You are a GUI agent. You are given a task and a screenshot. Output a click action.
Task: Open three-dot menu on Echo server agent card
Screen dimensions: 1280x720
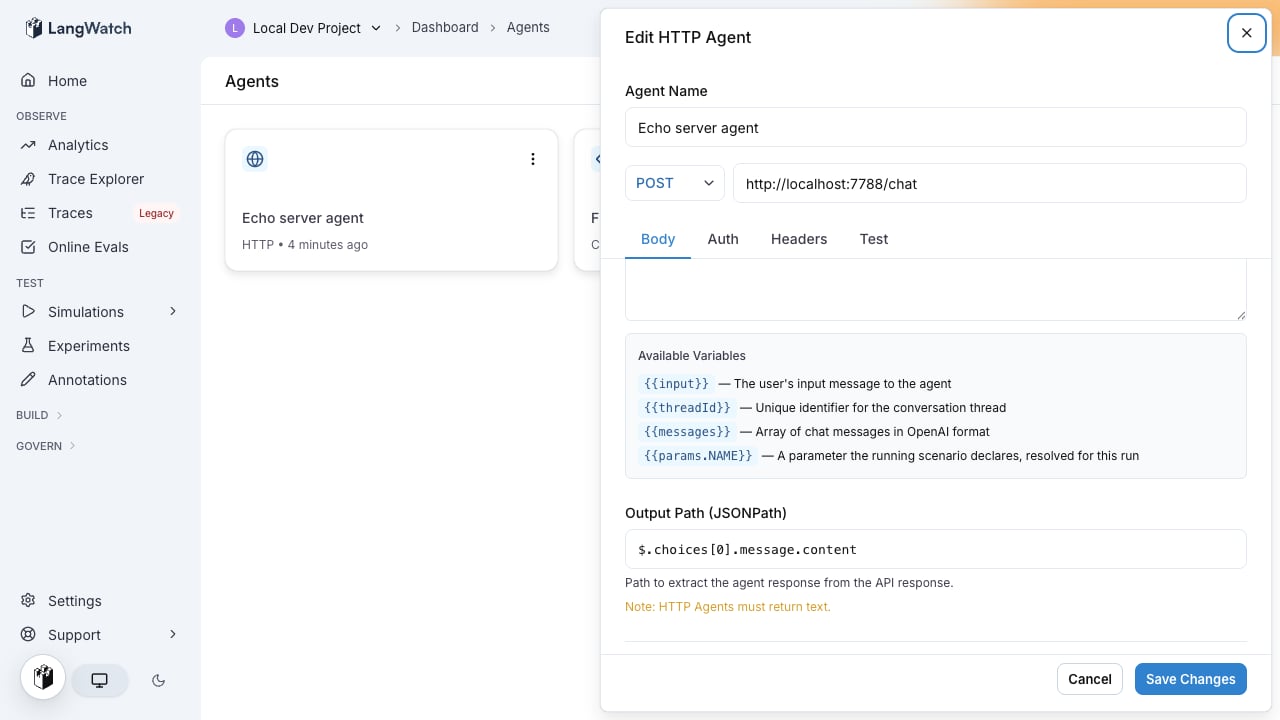[x=533, y=159]
